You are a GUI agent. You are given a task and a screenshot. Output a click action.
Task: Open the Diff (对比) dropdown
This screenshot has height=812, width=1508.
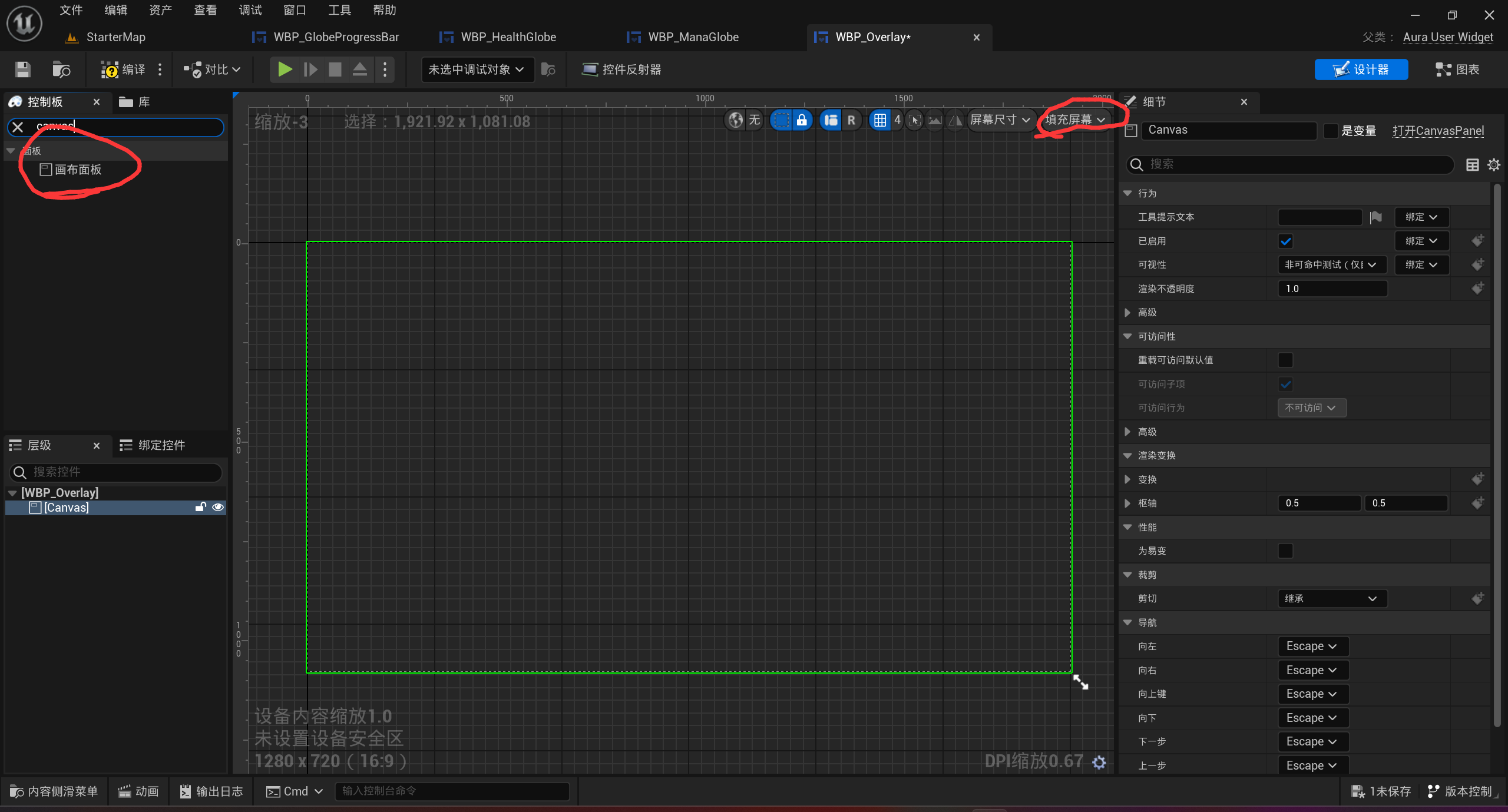click(211, 69)
